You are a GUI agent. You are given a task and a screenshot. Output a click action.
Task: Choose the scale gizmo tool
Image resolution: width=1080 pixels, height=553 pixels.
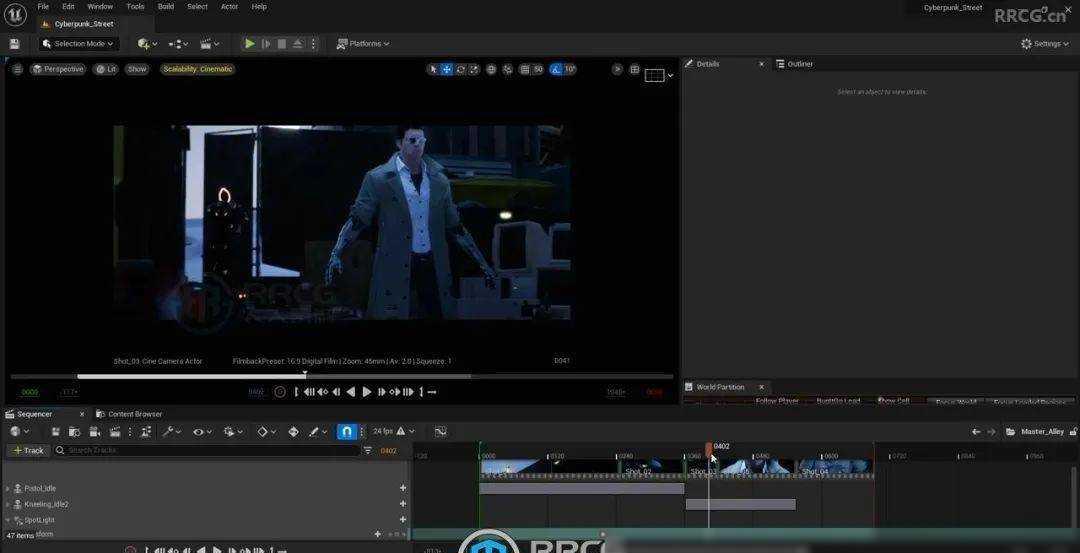click(x=474, y=70)
